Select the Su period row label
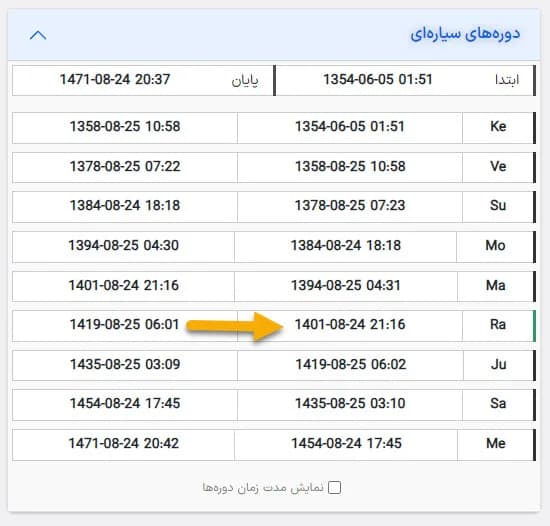The width and height of the screenshot is (550, 526). point(498,205)
